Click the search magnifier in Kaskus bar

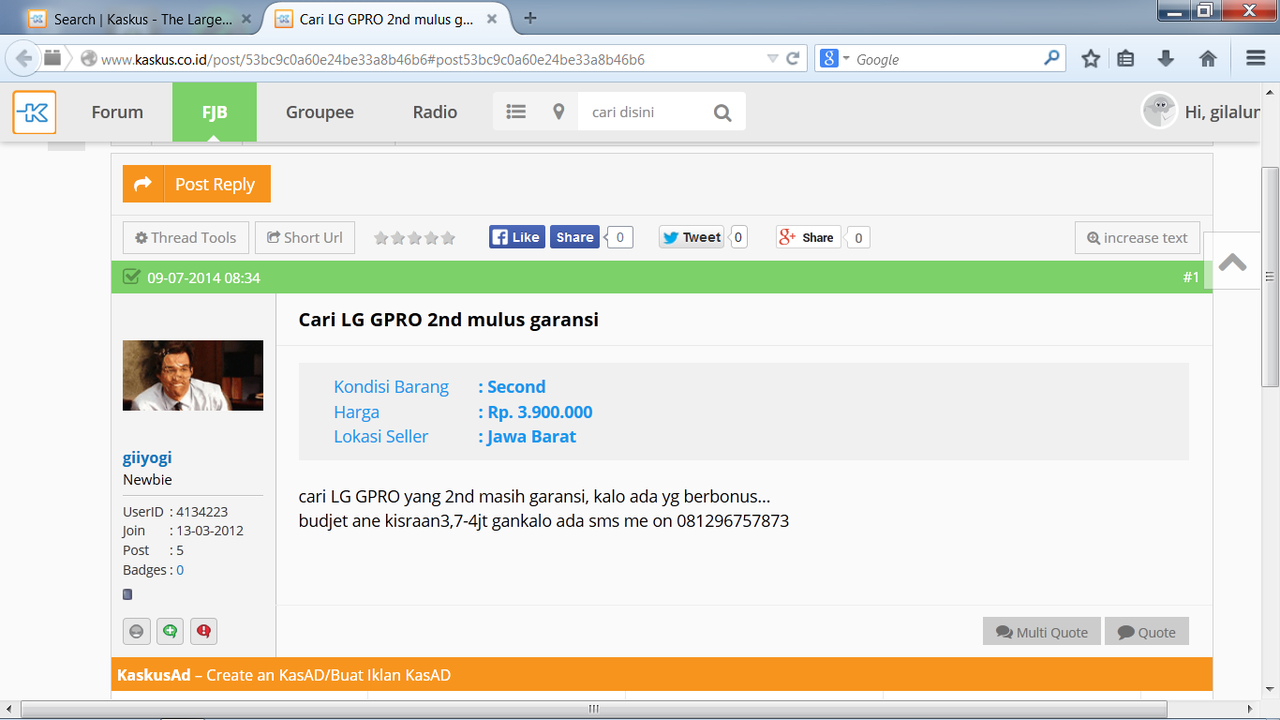pyautogui.click(x=722, y=113)
